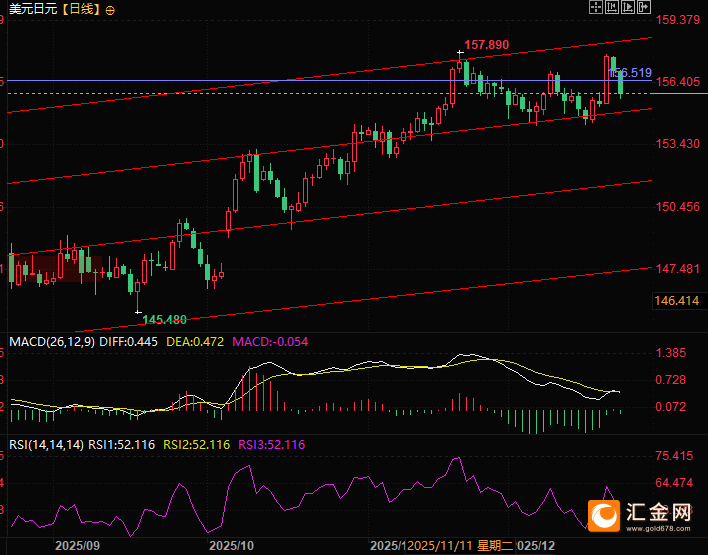Click the chart play-forward icon
The height and width of the screenshot is (555, 708).
[628, 7]
